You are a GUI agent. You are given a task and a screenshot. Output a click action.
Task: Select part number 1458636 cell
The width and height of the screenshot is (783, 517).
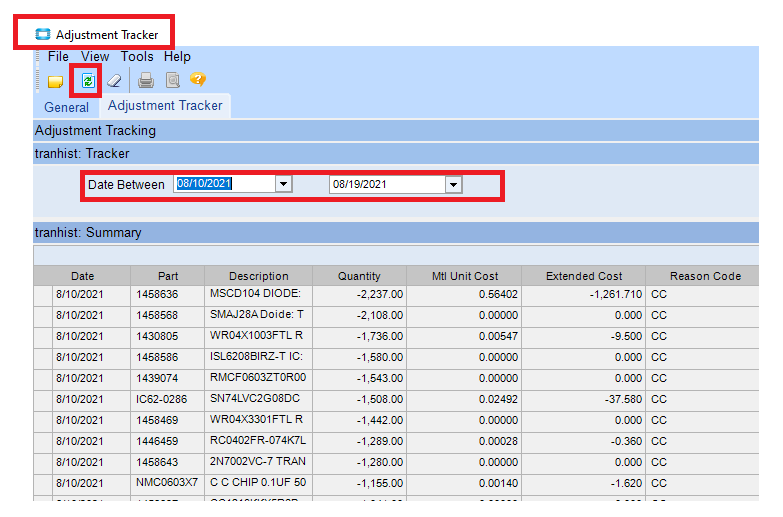[168, 294]
